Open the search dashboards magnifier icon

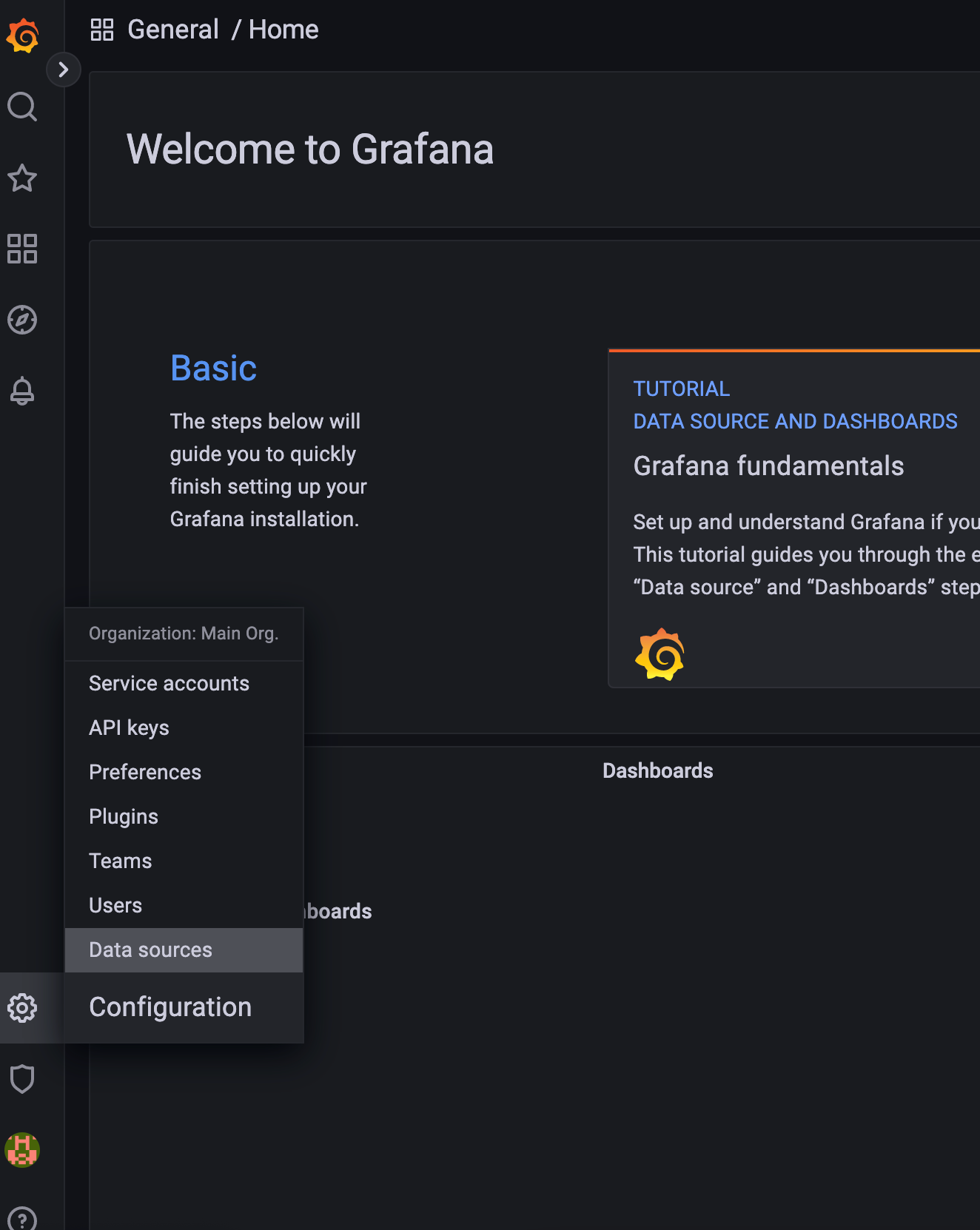point(22,107)
